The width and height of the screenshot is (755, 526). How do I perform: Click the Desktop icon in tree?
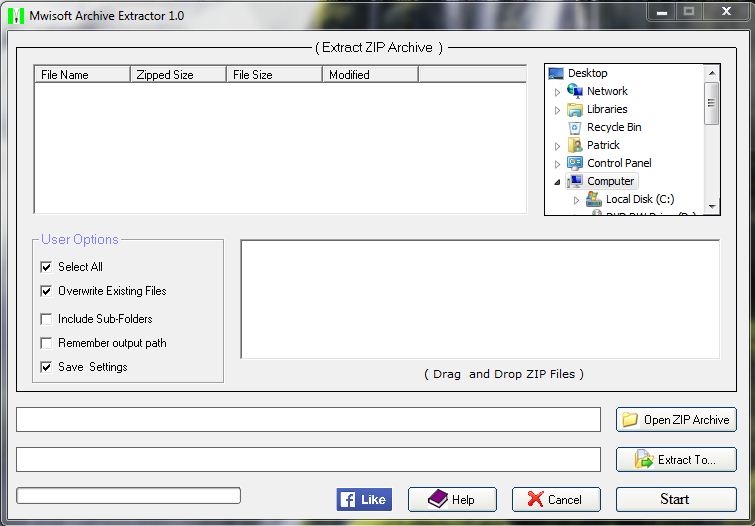point(556,73)
